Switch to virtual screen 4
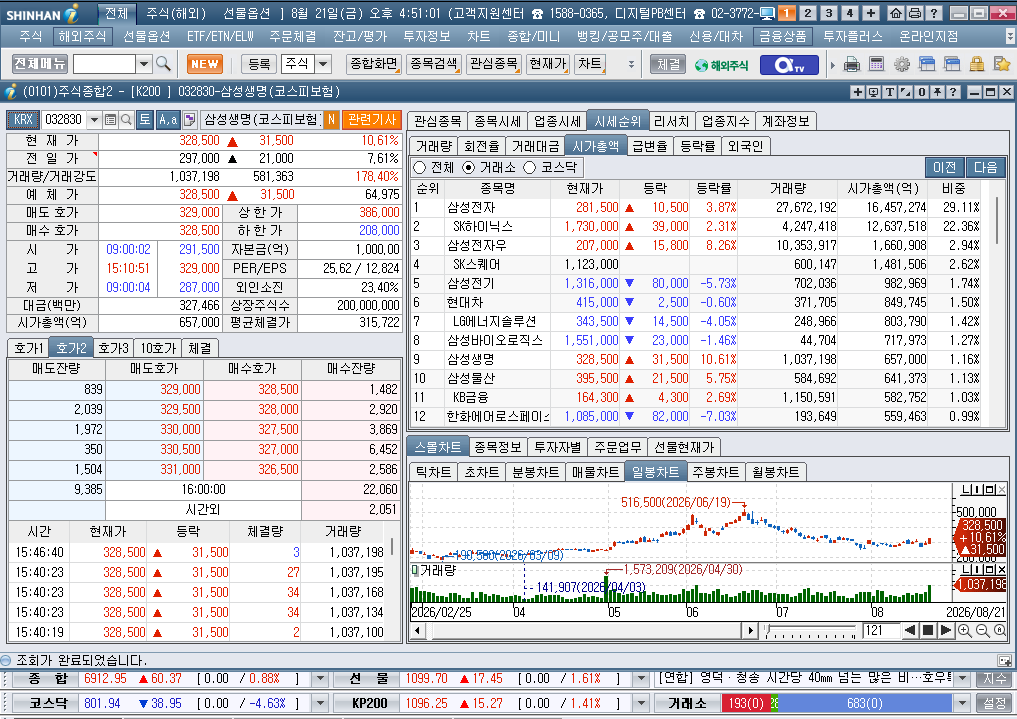1017x719 pixels. click(850, 13)
